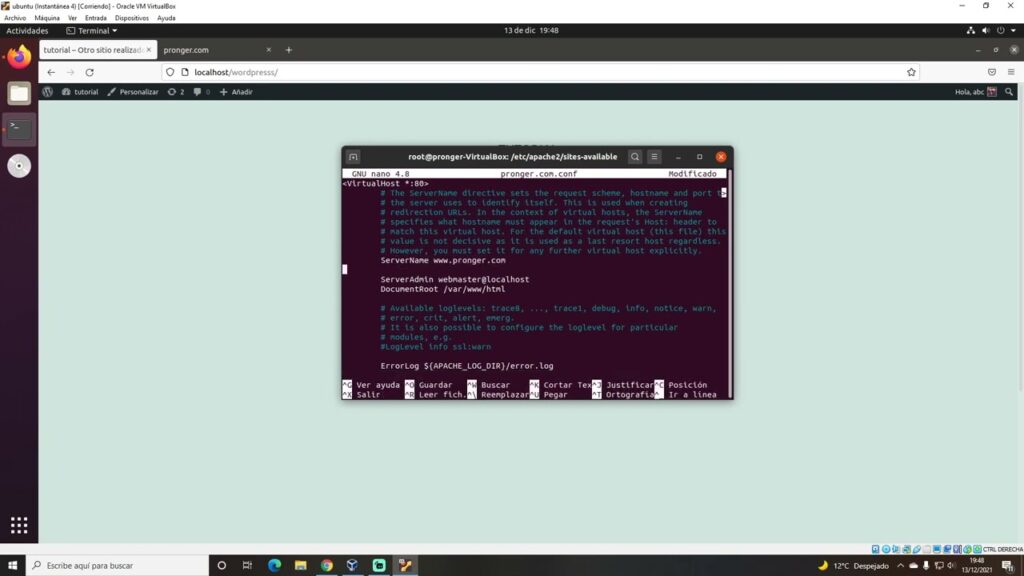Viewport: 1024px width, 576px height.
Task: Click the Personalizar link in admin bar
Action: click(x=133, y=92)
